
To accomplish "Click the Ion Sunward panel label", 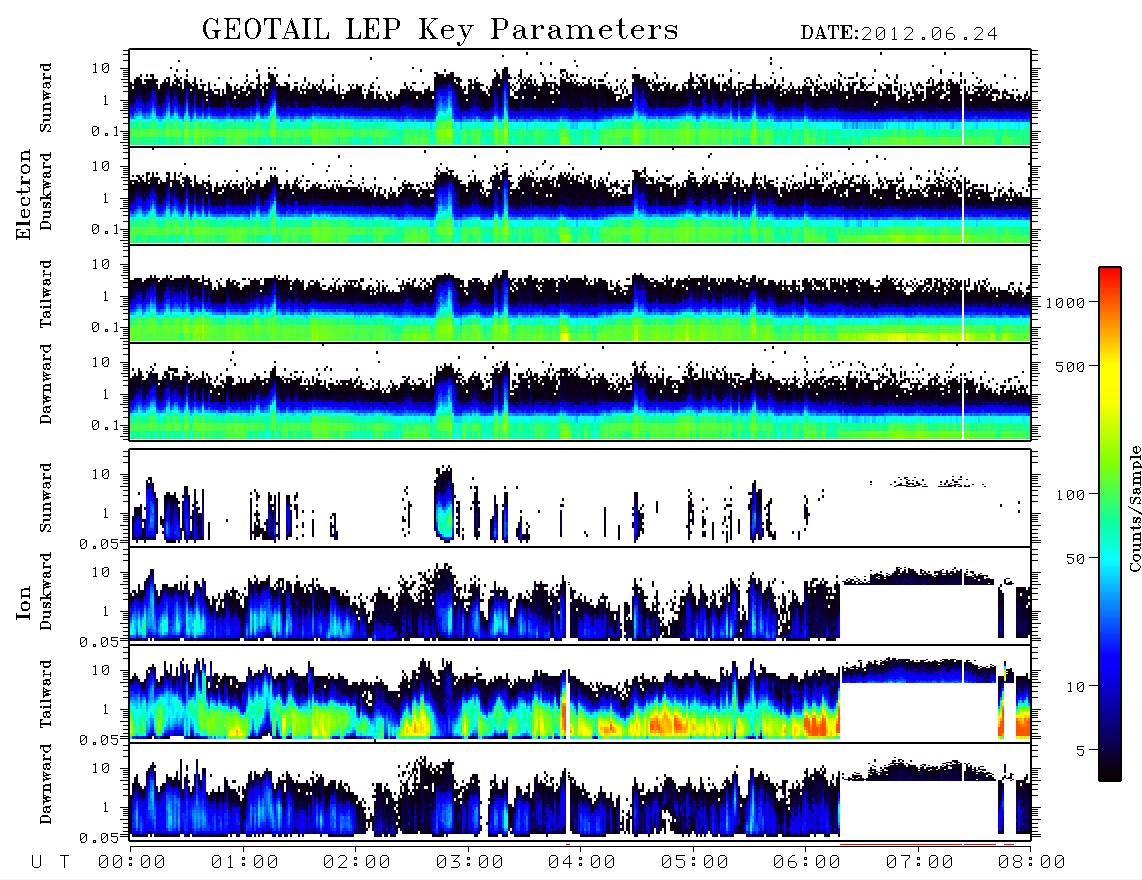I will (46, 498).
